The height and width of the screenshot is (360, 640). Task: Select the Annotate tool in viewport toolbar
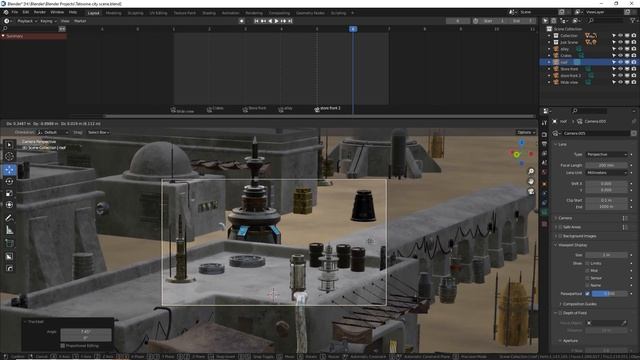coord(9,218)
